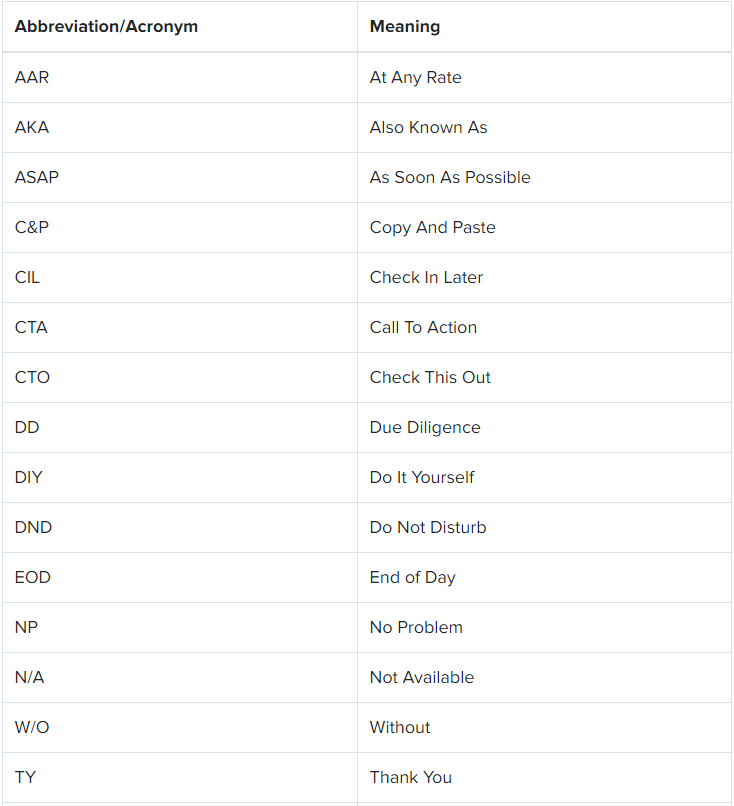Select the C&P abbreviation cell

point(180,227)
